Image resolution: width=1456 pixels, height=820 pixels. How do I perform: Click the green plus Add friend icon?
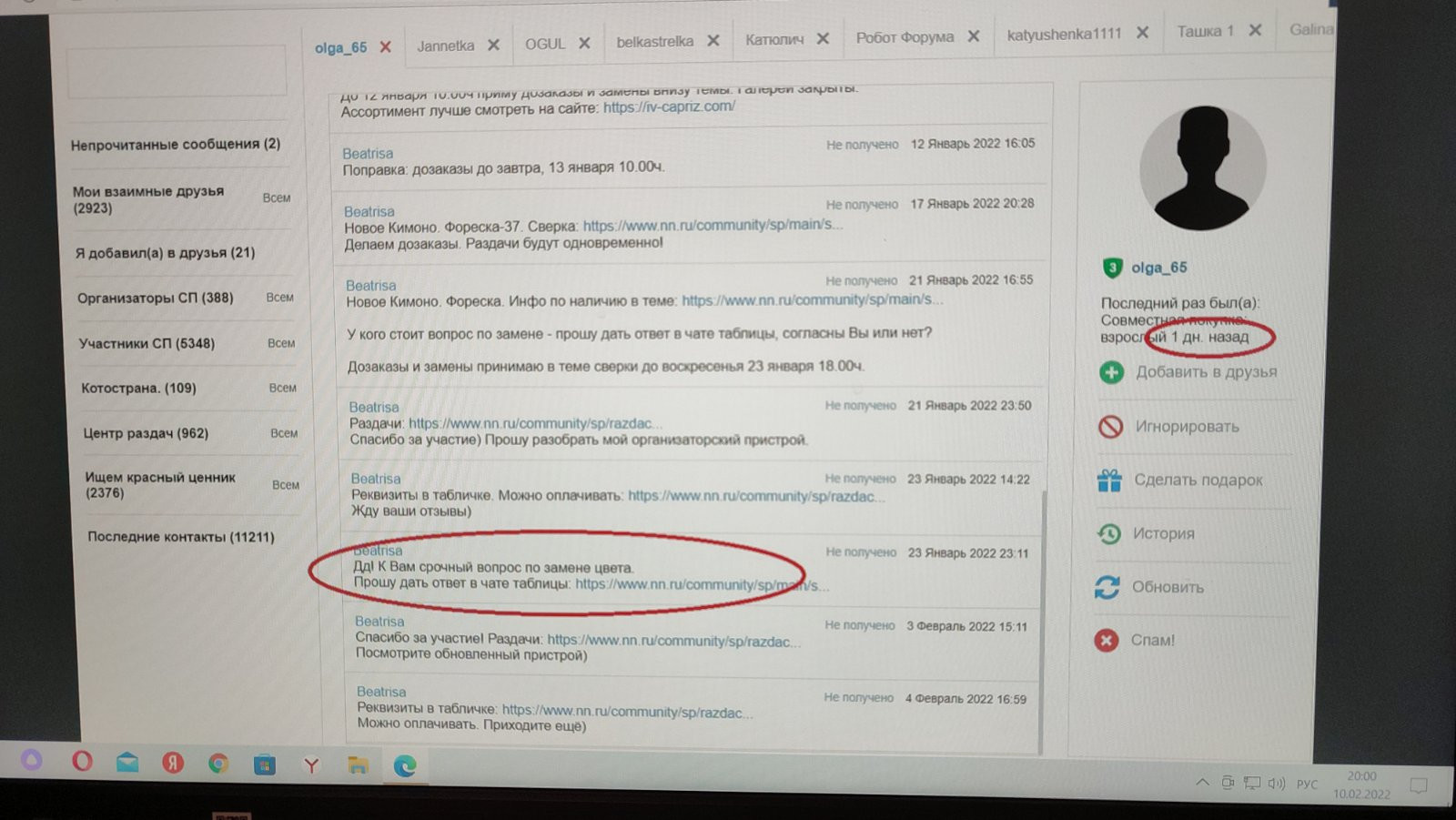[x=1111, y=372]
